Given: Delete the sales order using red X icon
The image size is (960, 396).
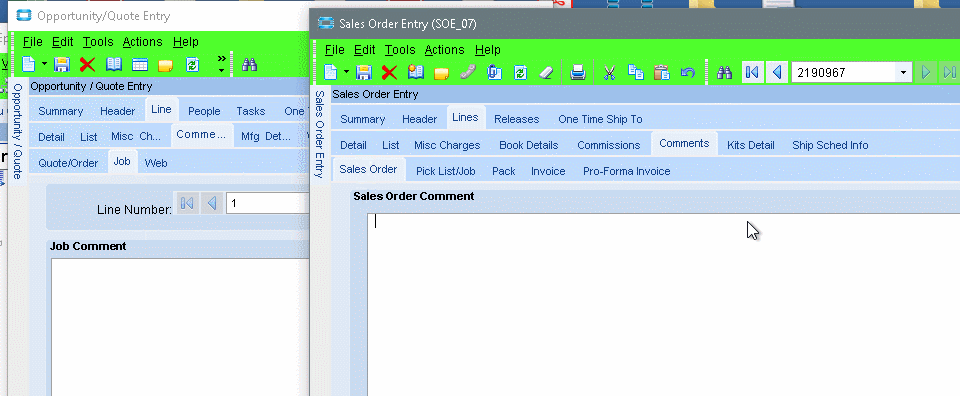Looking at the screenshot, I should click(x=389, y=73).
